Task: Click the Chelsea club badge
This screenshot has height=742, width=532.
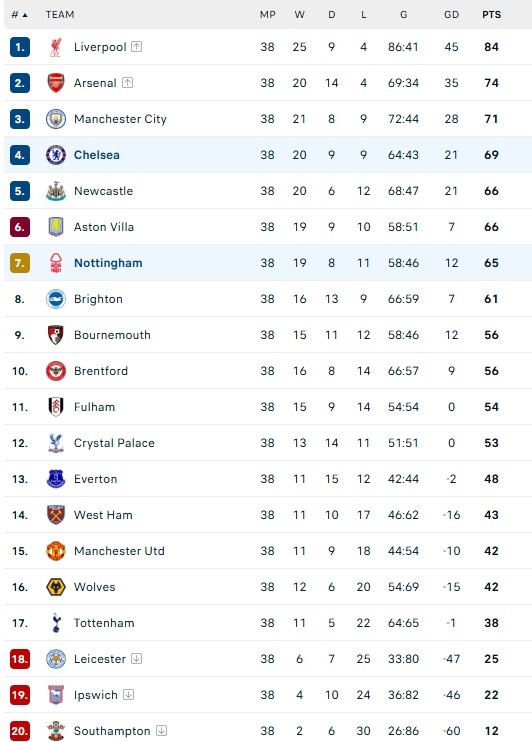Action: pyautogui.click(x=56, y=155)
